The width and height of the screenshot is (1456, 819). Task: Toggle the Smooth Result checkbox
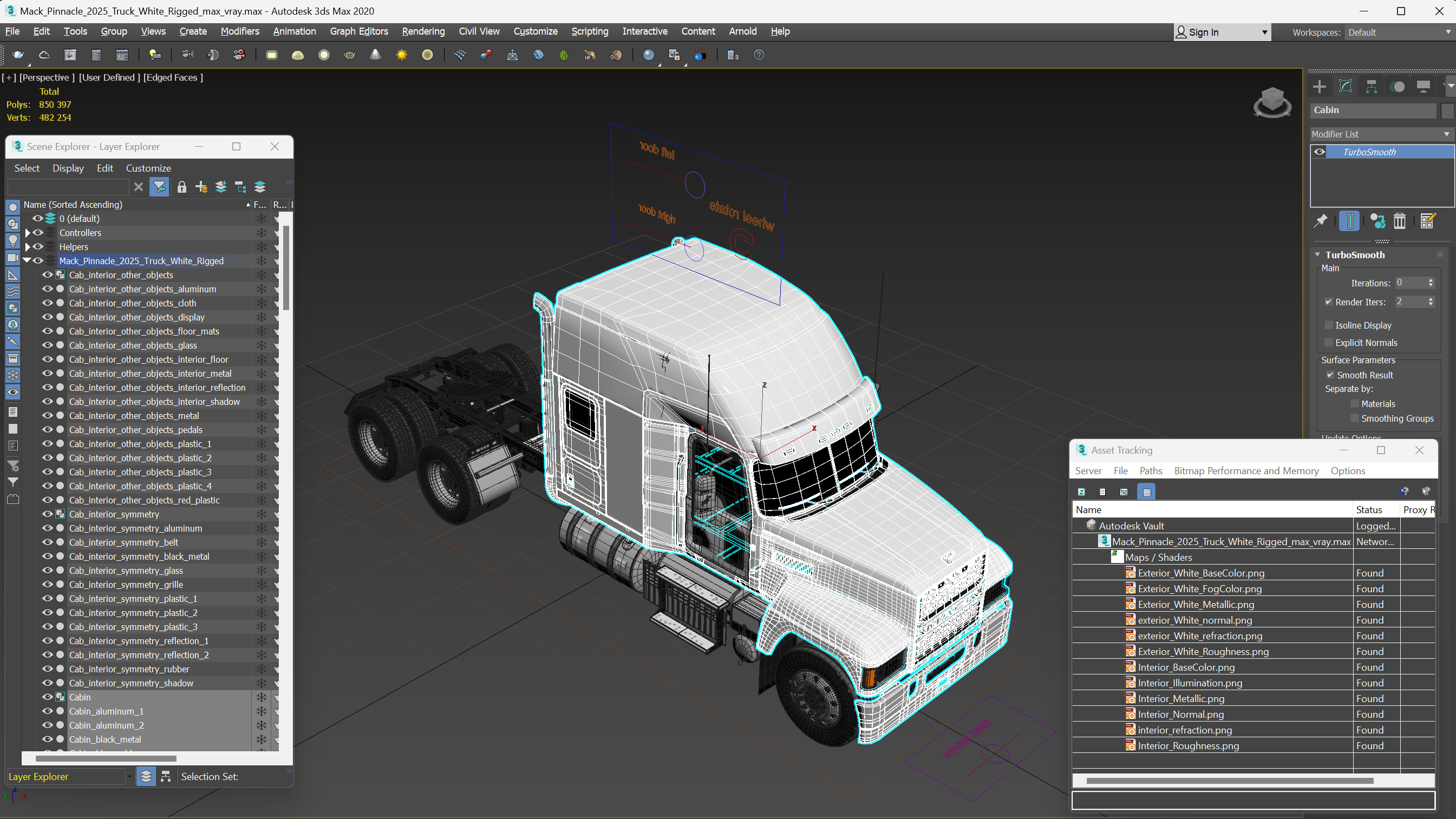(1330, 375)
